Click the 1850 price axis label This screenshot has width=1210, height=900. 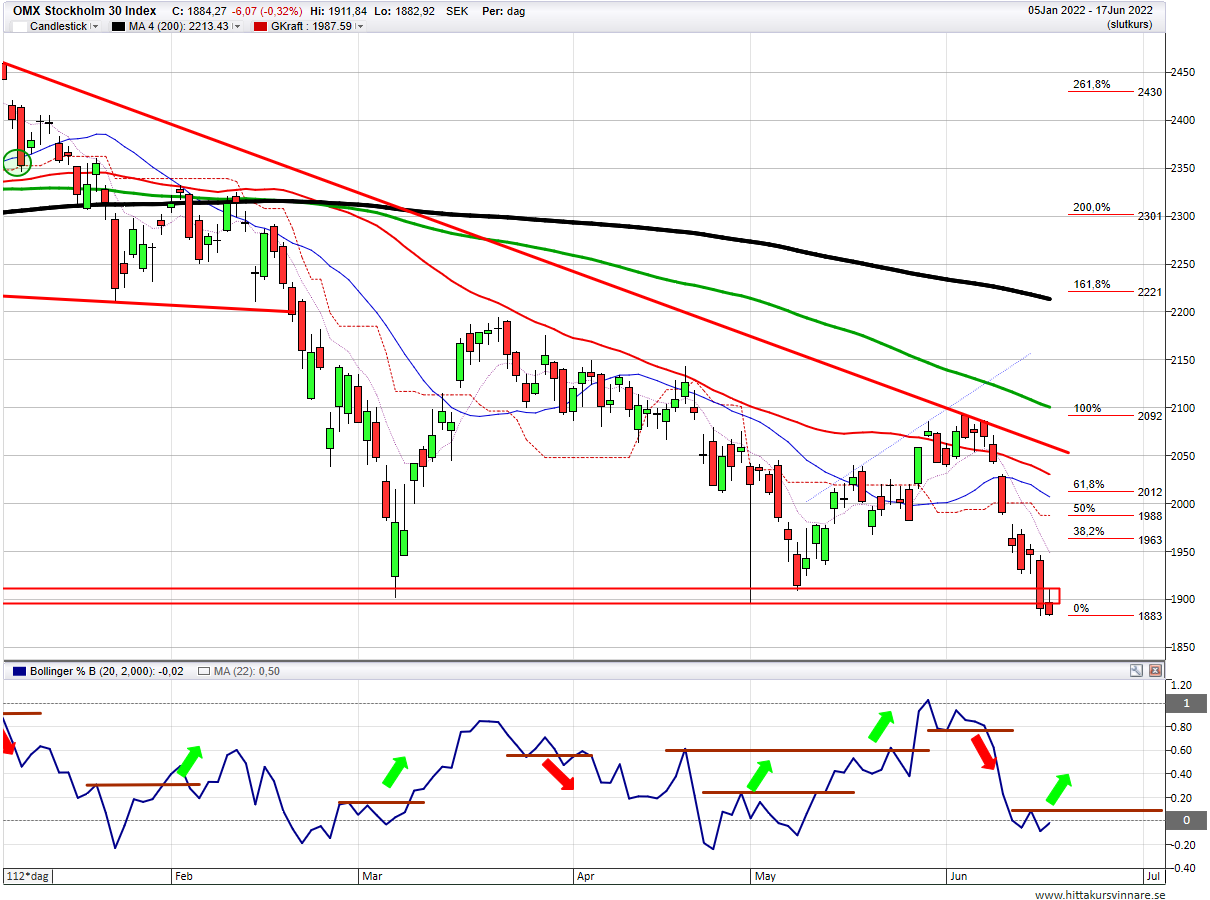click(x=1184, y=648)
